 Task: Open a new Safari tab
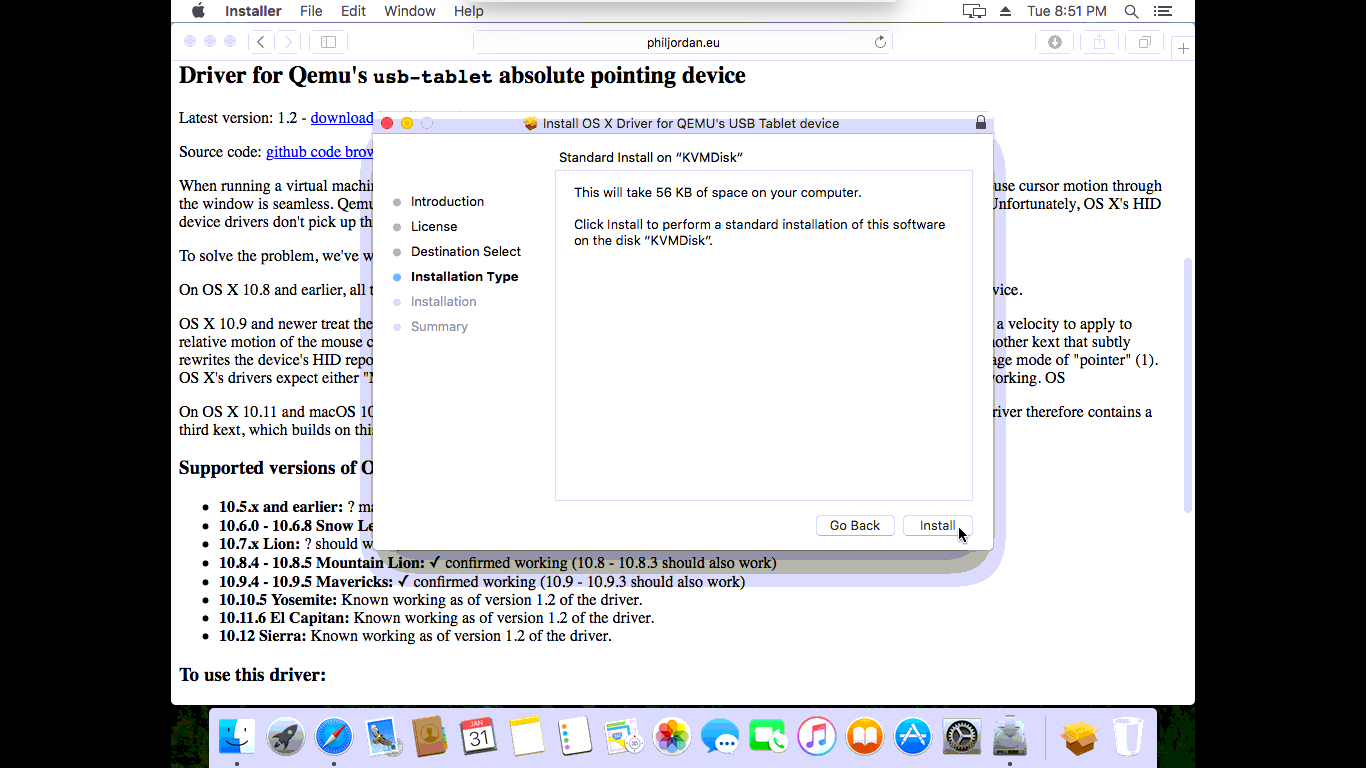1183,48
